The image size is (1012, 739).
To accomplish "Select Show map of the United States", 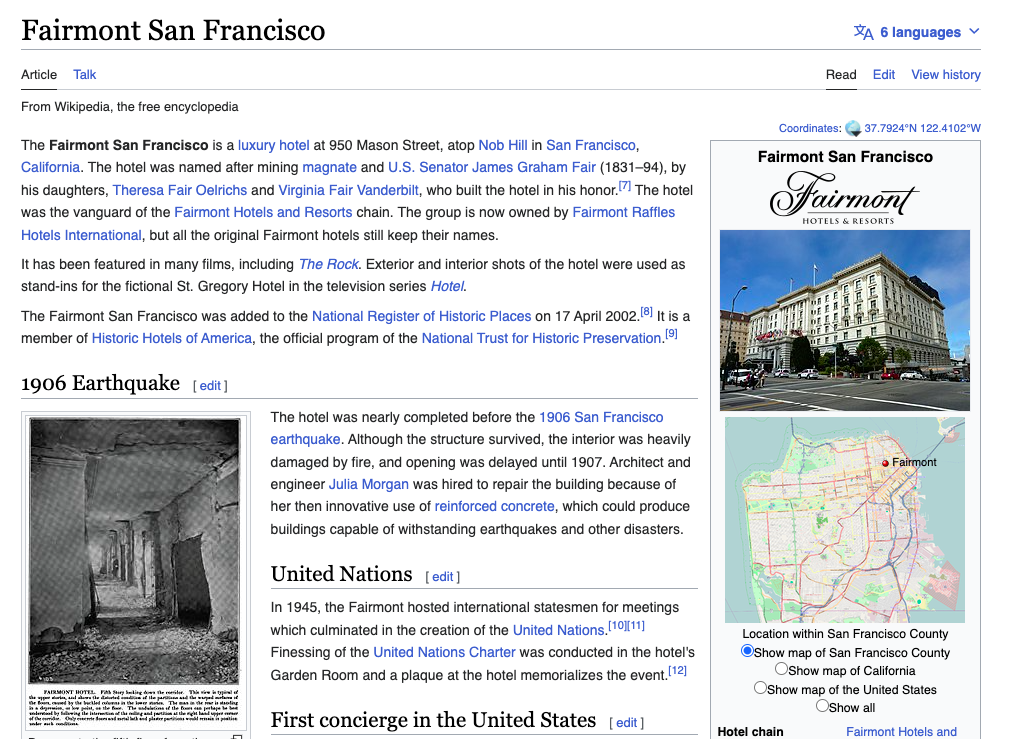I will click(760, 688).
